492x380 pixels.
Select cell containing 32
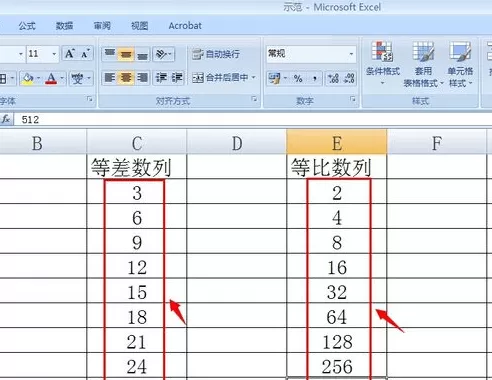(x=337, y=291)
